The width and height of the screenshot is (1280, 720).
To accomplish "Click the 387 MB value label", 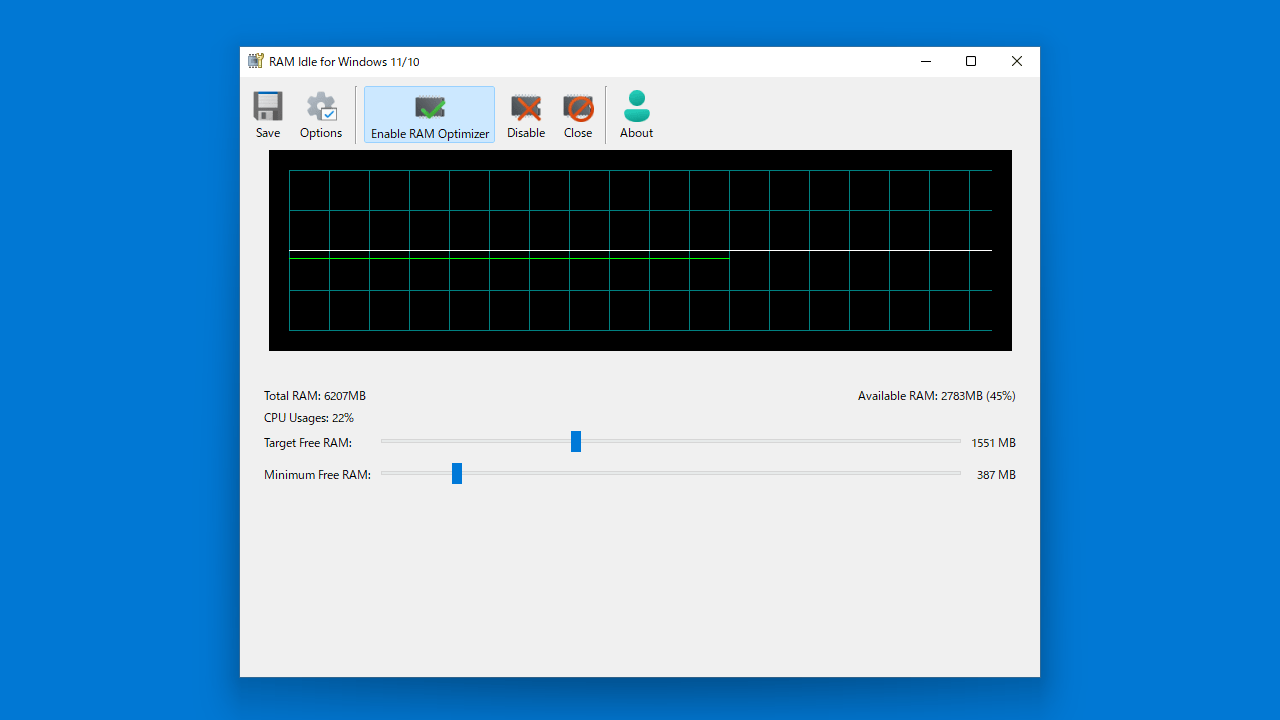I will point(996,475).
